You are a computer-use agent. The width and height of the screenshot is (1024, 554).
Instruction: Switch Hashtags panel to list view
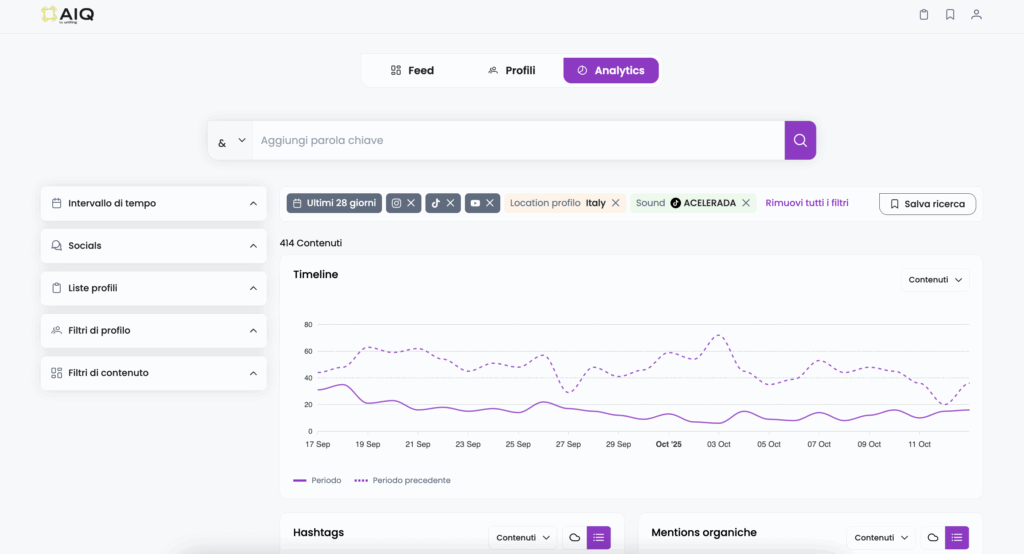pos(598,538)
